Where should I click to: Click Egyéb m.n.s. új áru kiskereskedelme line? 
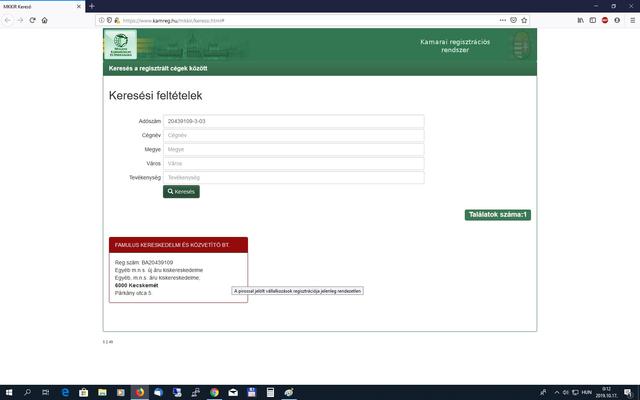click(159, 270)
